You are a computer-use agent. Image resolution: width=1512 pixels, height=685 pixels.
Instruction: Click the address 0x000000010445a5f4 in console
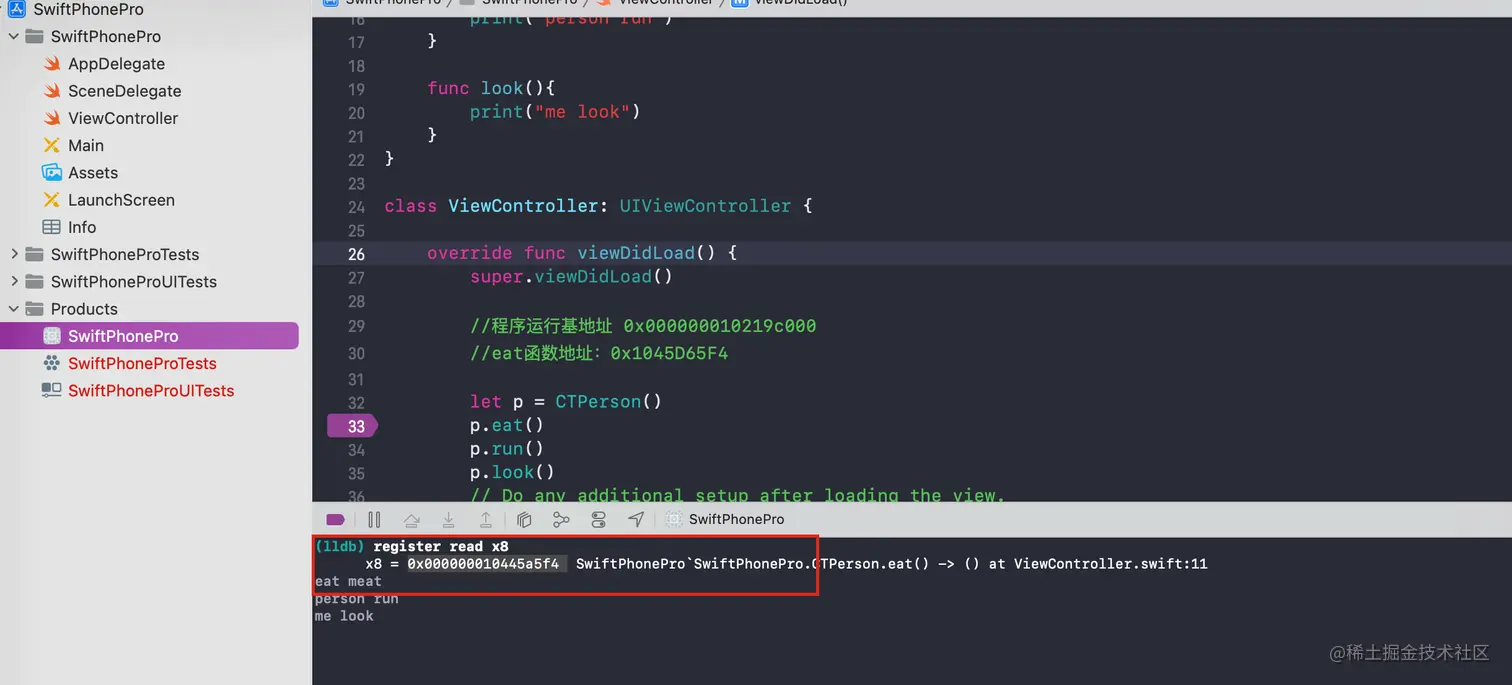pyautogui.click(x=483, y=564)
